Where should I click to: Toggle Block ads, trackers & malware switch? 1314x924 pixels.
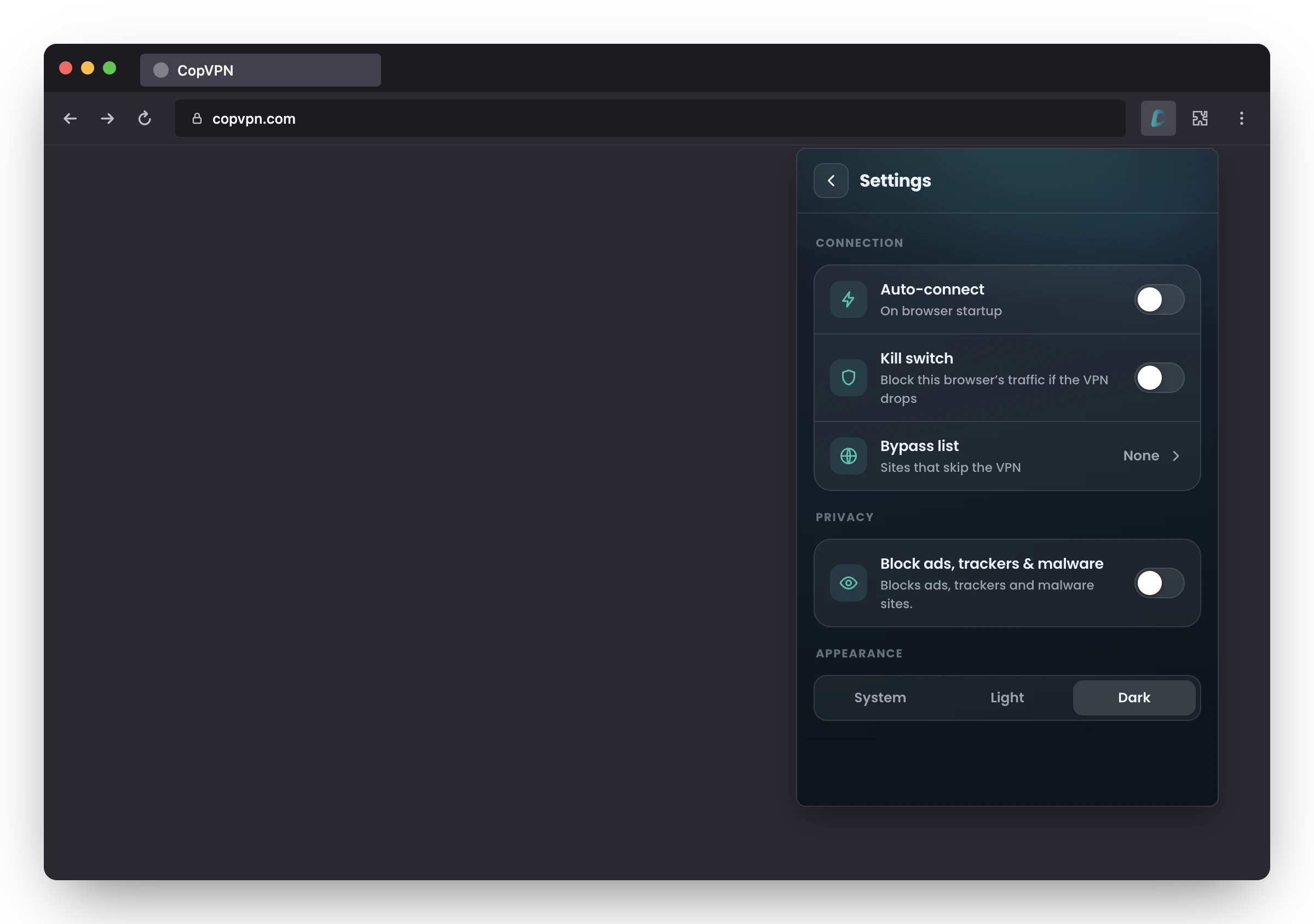1159,583
